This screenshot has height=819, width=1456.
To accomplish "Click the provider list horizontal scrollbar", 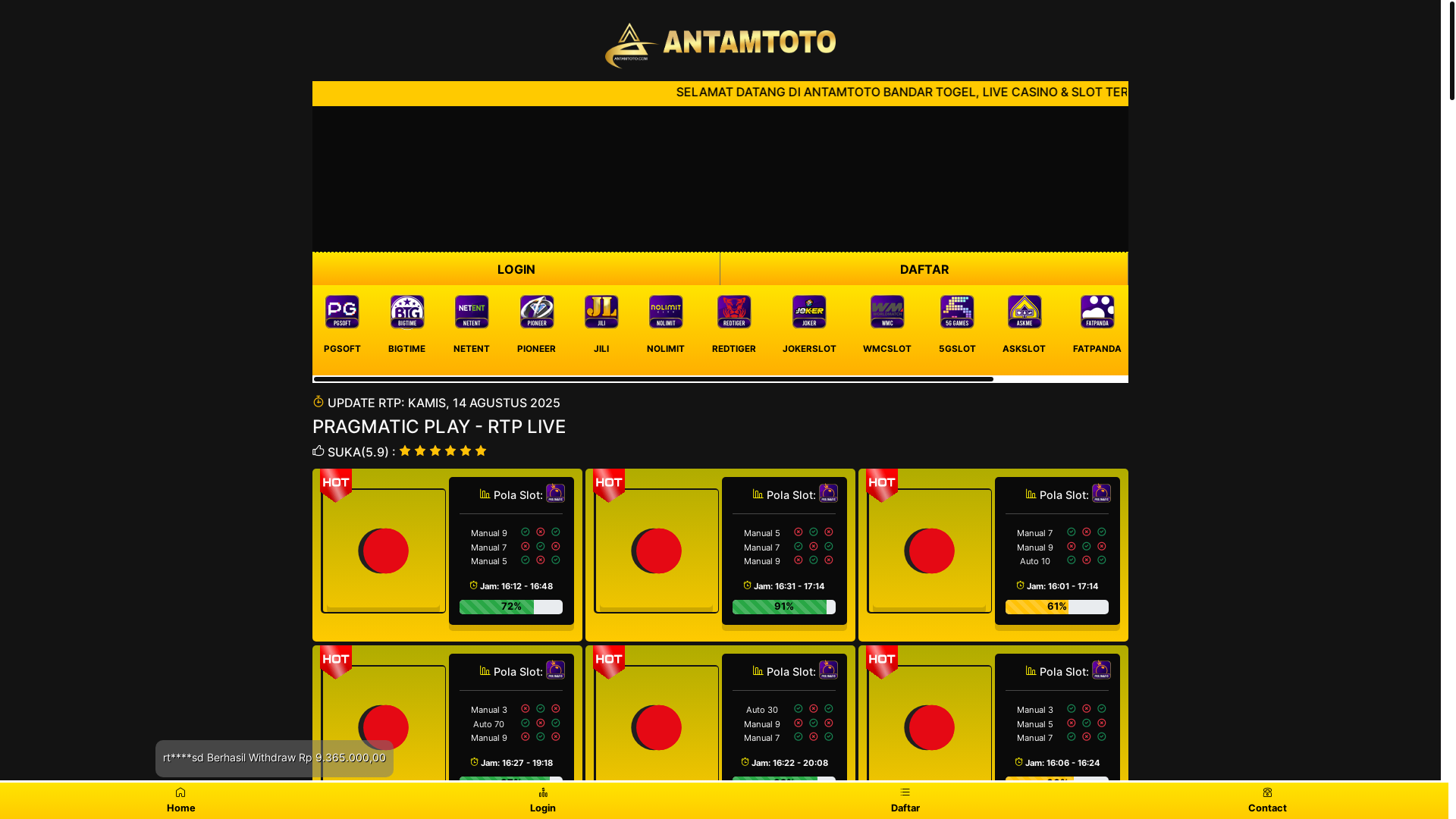I will 653,378.
